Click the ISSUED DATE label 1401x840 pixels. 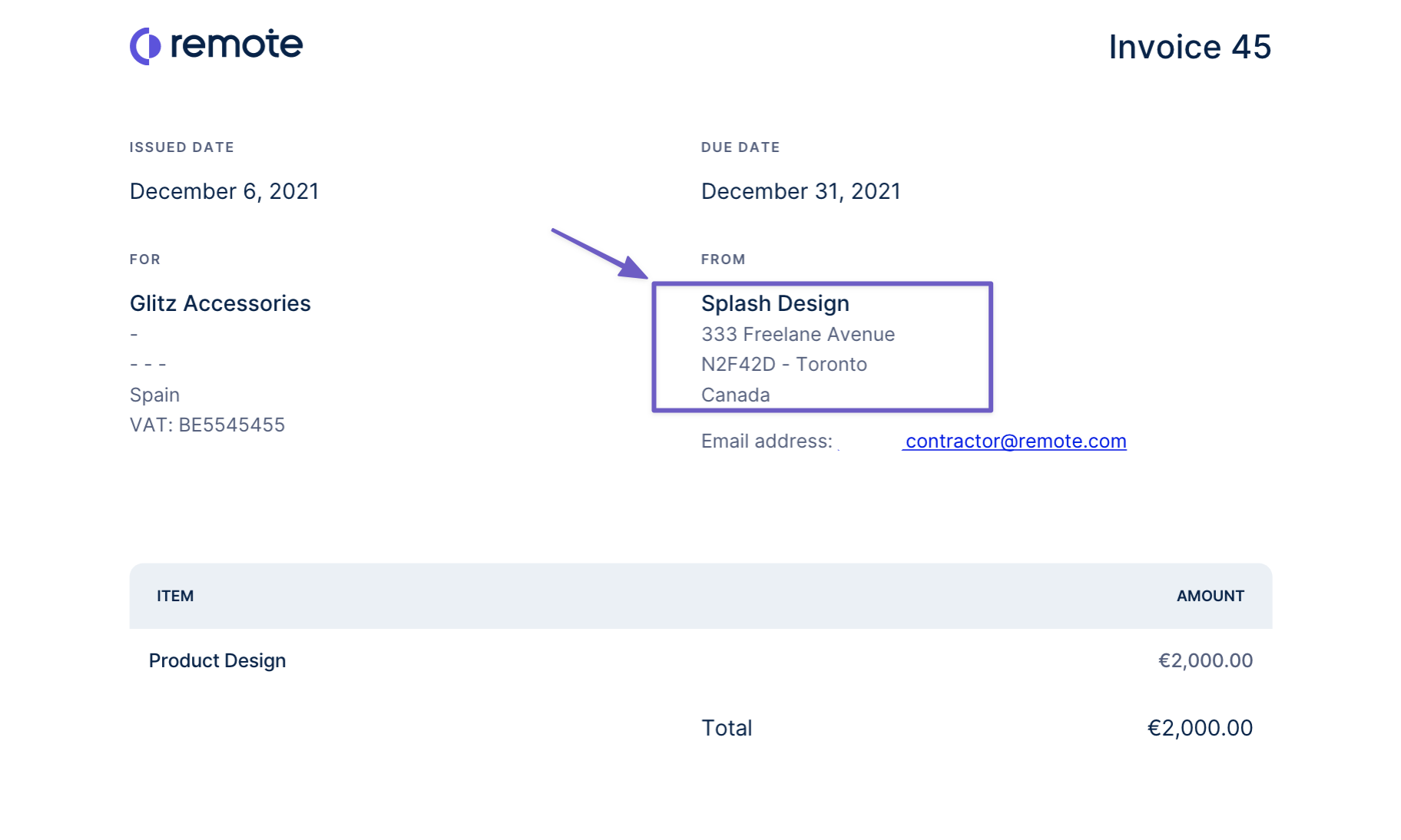pos(181,147)
